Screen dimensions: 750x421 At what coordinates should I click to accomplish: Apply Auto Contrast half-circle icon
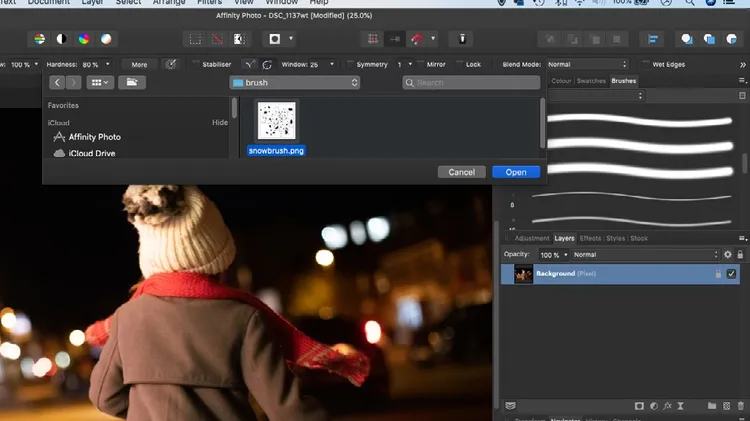coord(62,39)
